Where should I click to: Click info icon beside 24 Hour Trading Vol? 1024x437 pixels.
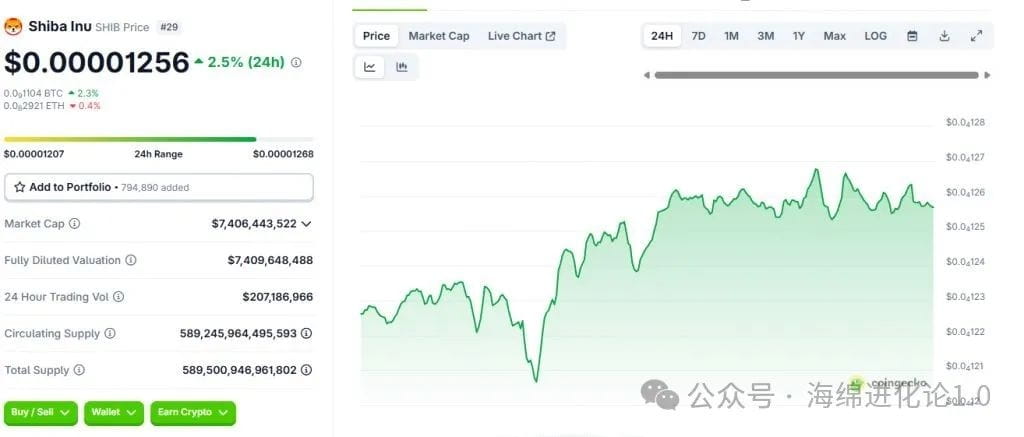(118, 297)
